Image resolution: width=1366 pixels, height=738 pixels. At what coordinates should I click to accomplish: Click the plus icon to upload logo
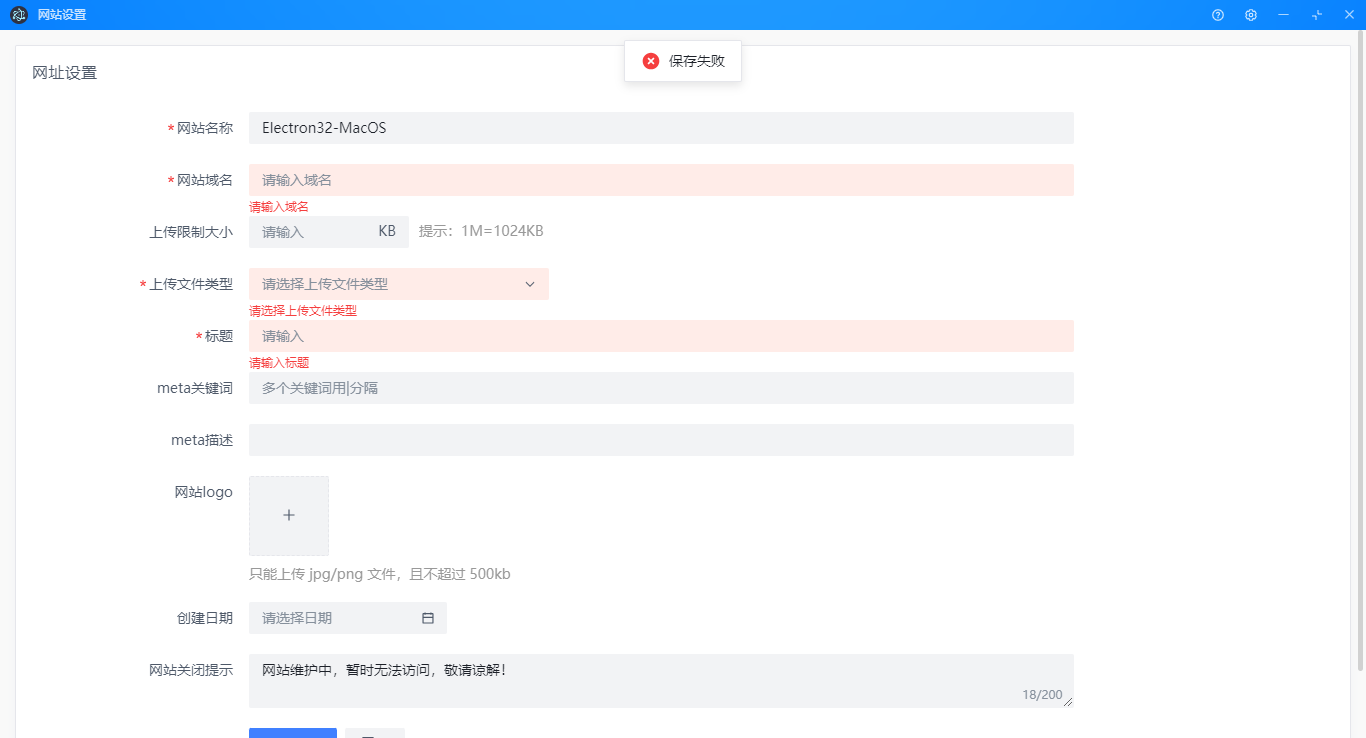coord(289,515)
